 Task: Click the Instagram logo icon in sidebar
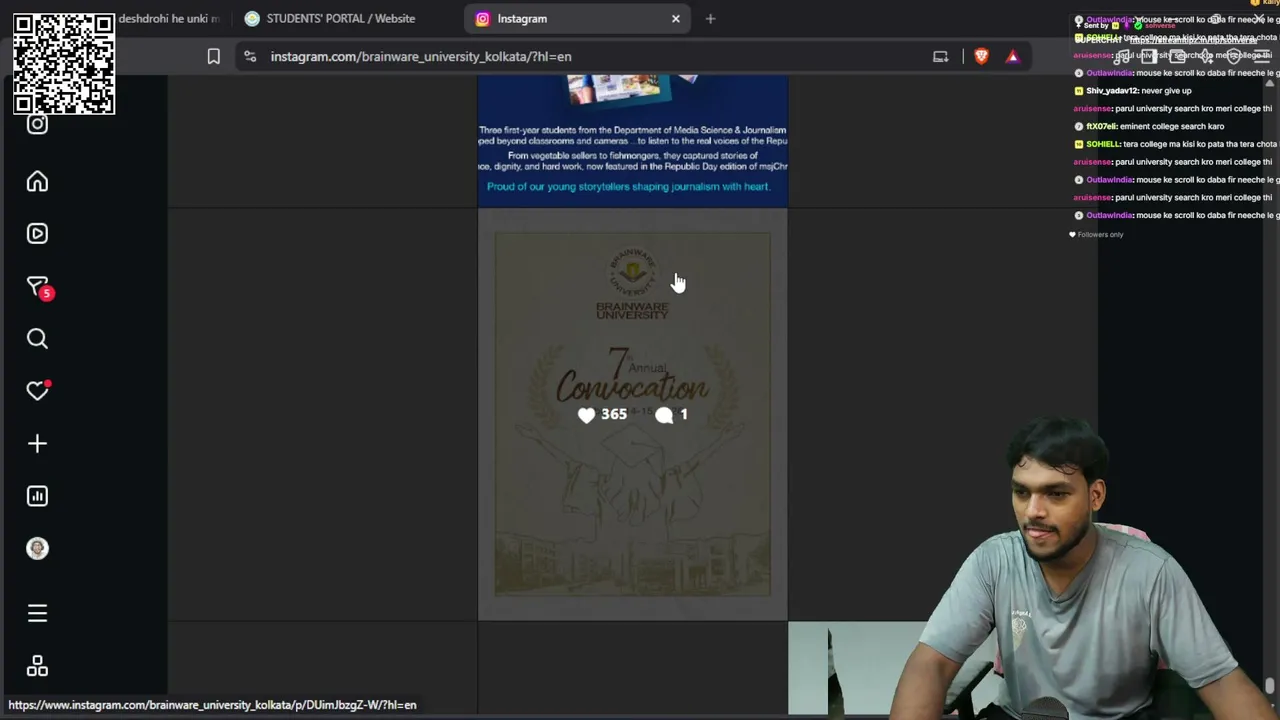click(37, 124)
